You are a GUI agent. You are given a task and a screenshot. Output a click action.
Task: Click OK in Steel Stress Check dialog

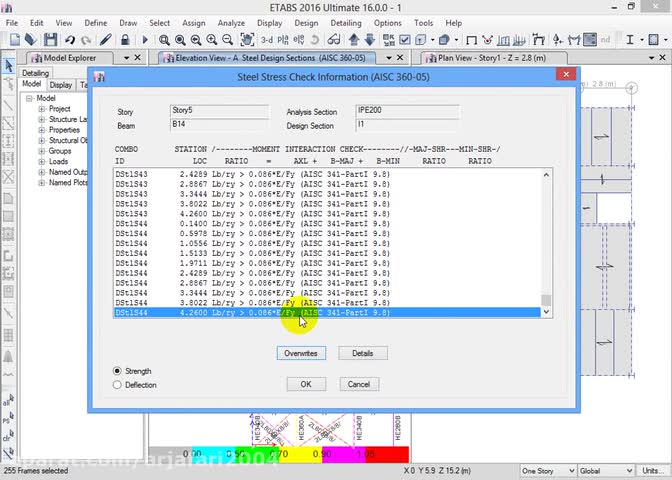[x=306, y=384]
